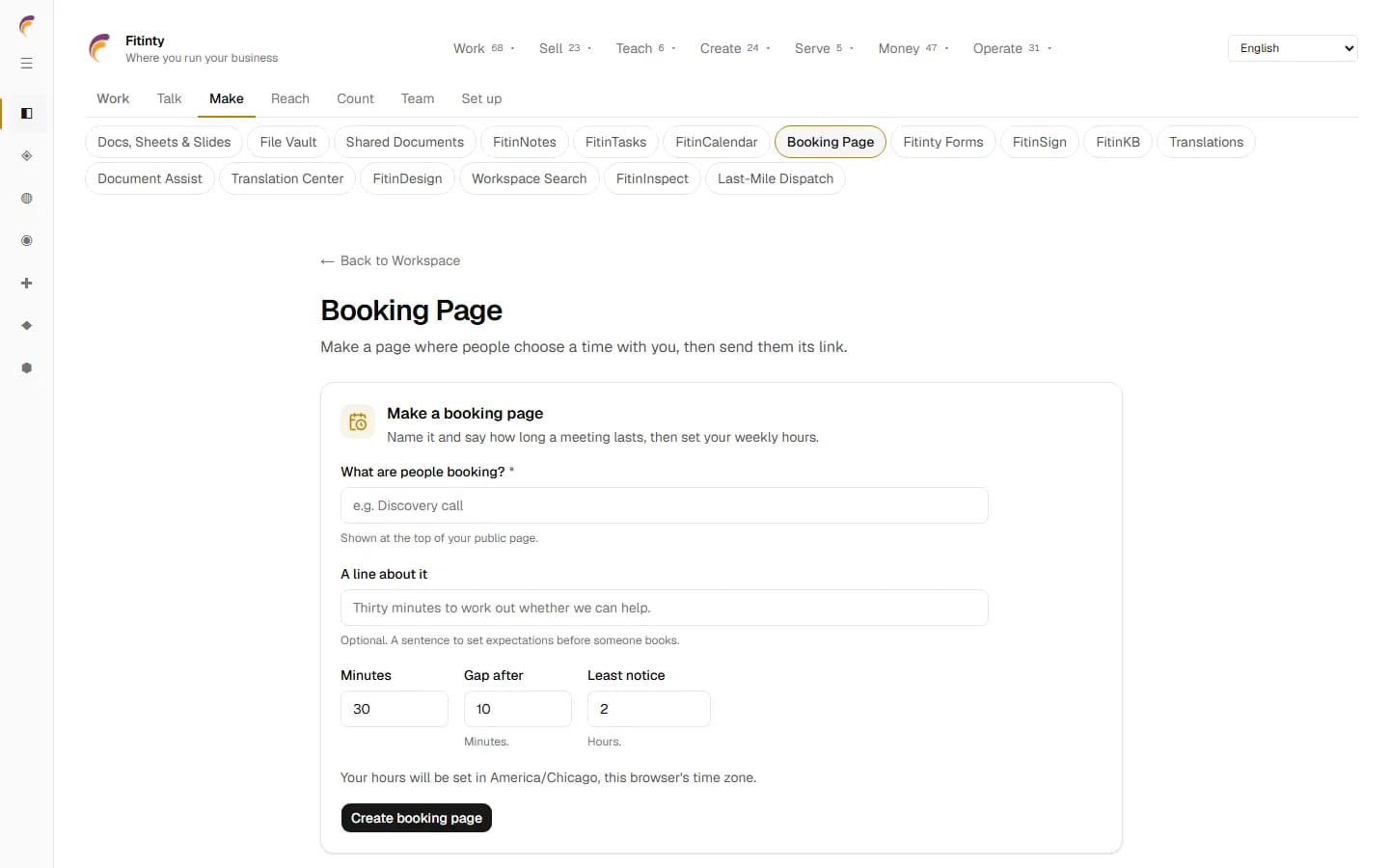Select the Make tab
This screenshot has width=1389, height=868.
point(227,98)
